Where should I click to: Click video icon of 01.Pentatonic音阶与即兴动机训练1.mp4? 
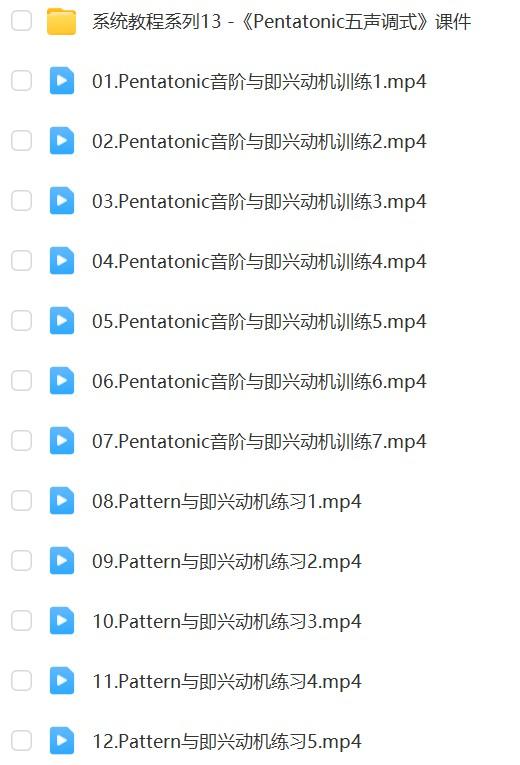coord(62,81)
